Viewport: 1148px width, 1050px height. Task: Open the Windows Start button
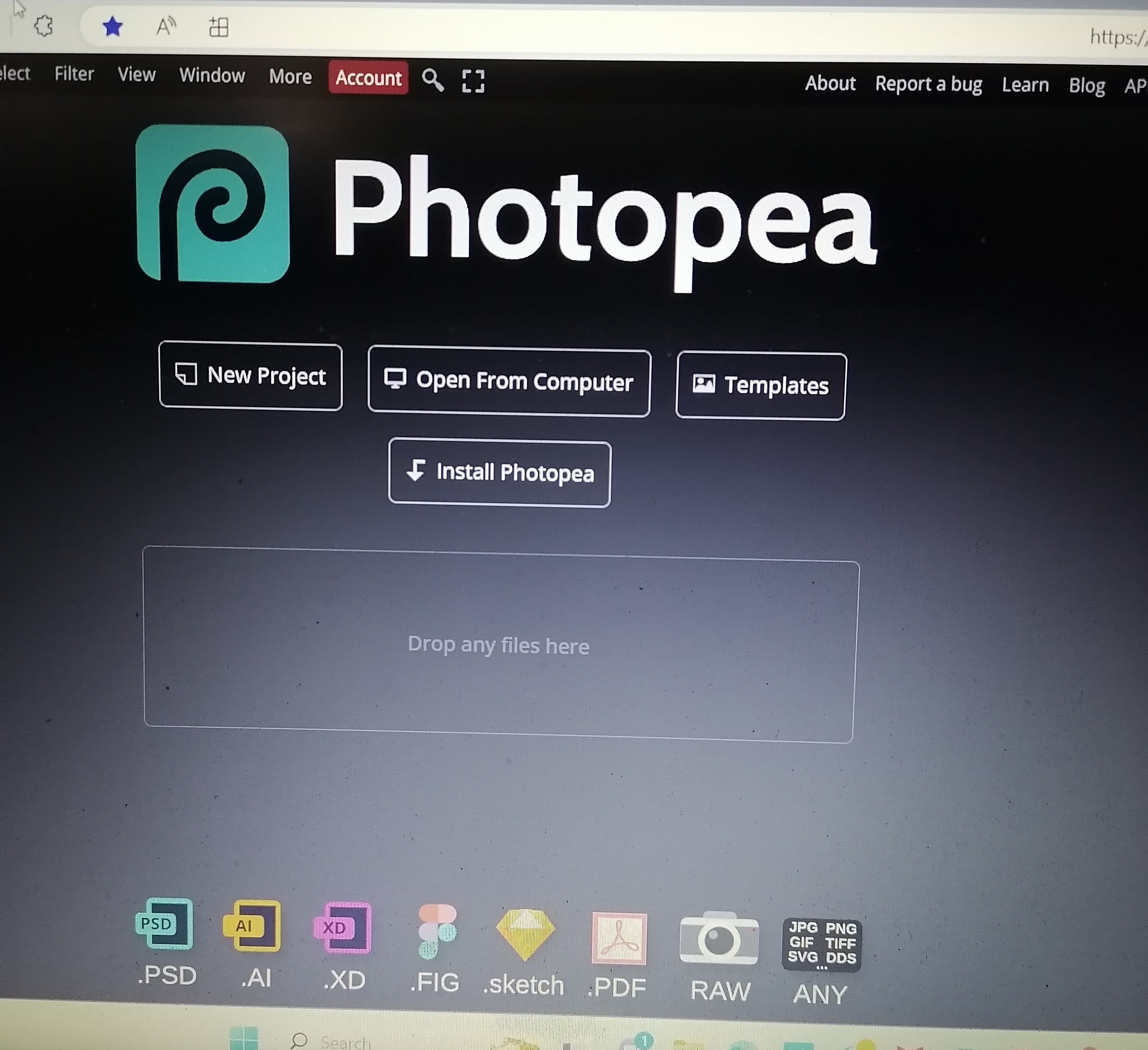[x=244, y=1038]
